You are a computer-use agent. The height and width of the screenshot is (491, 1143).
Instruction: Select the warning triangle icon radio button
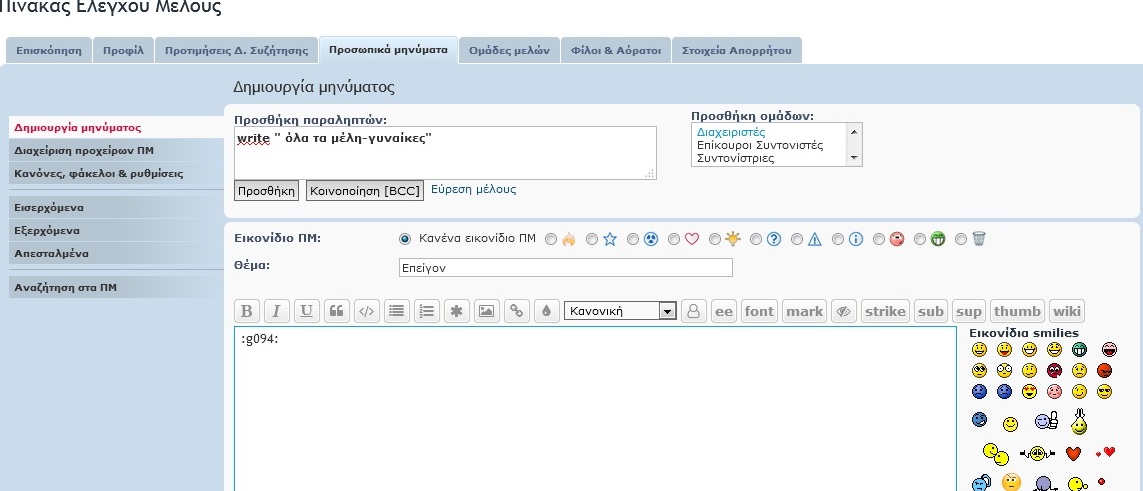coord(797,239)
